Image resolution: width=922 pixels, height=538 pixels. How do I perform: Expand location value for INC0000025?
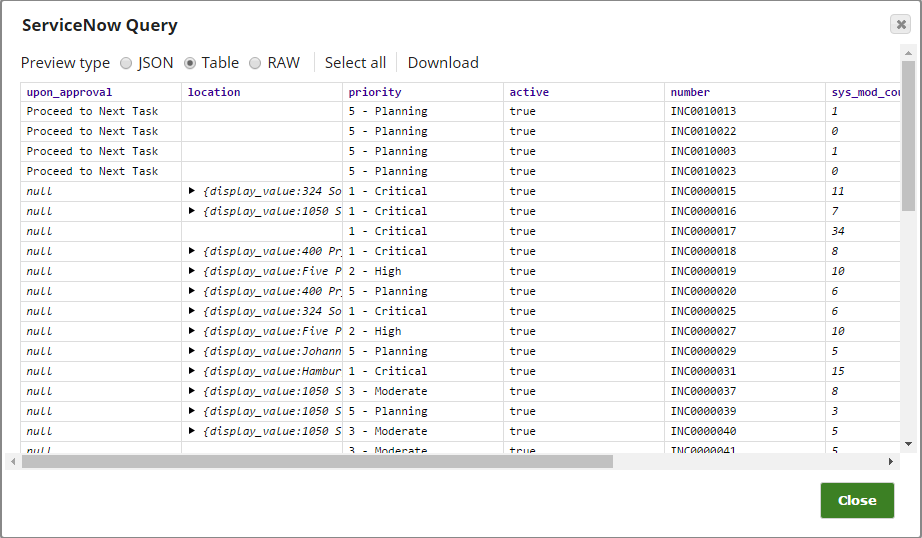pyautogui.click(x=192, y=310)
